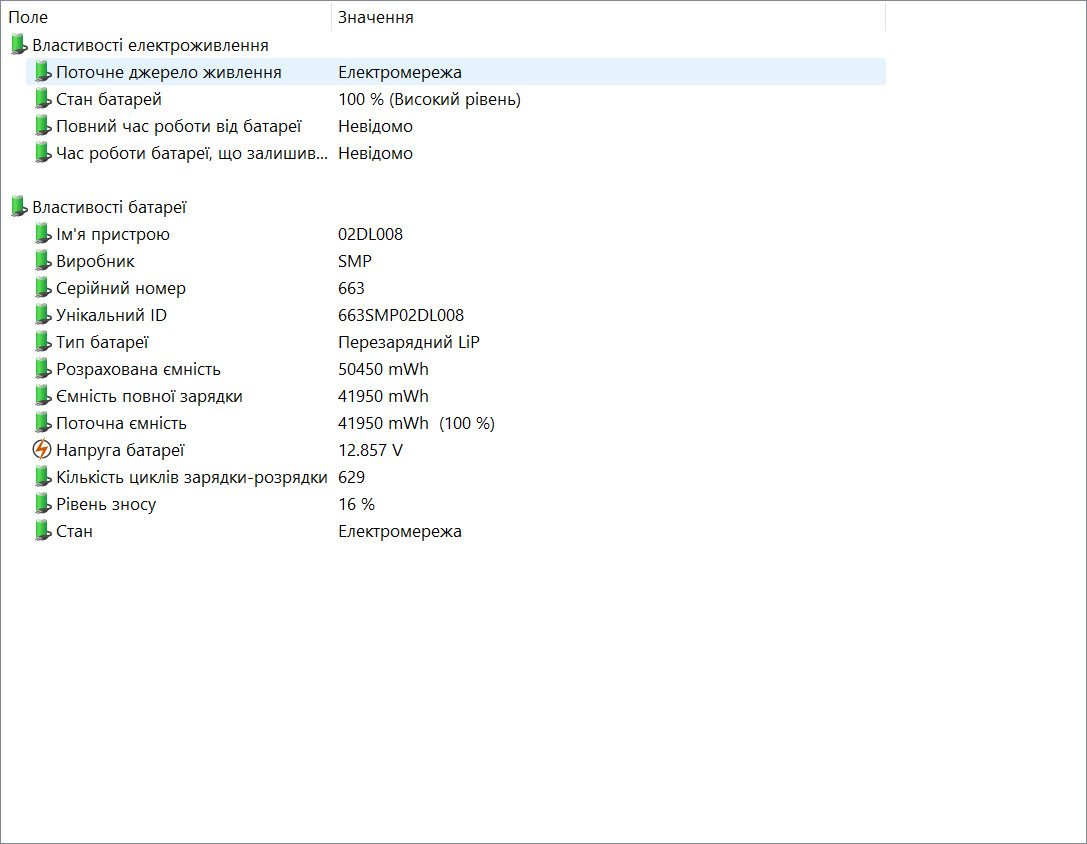Screen dimensions: 1087x844
Task: Select the Поточне джерело живлення row
Action: (x=455, y=72)
